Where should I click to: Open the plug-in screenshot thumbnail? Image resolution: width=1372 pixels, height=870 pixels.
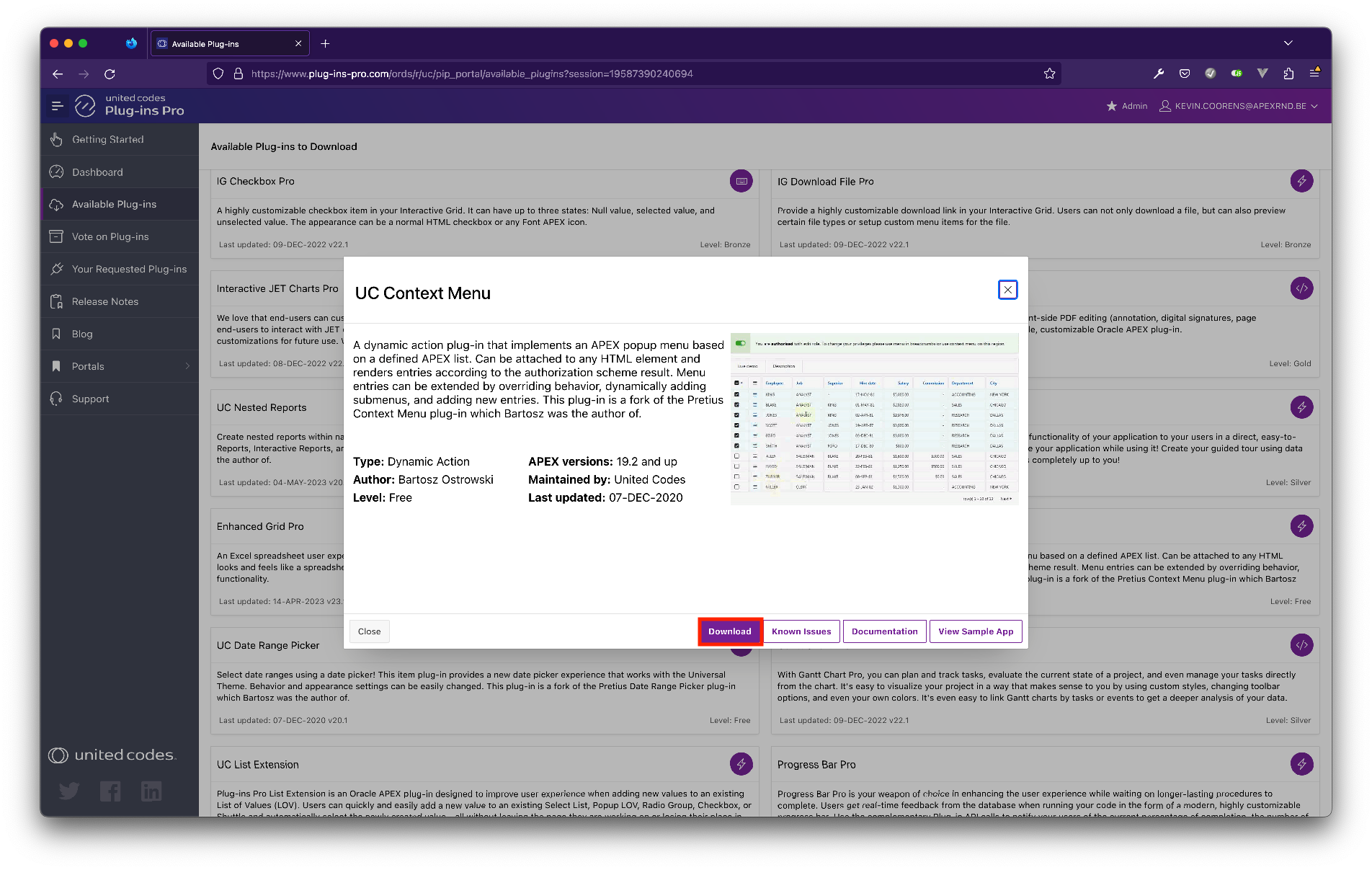(x=874, y=418)
